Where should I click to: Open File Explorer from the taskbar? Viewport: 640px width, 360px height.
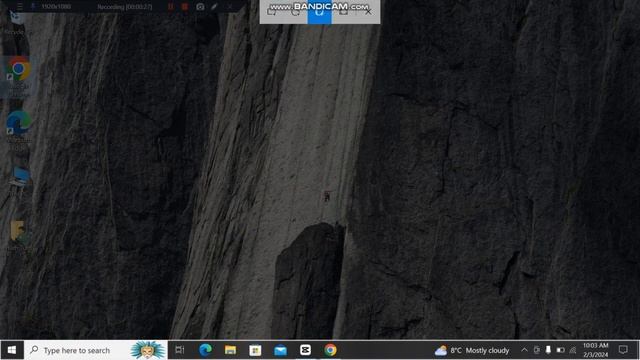pos(230,350)
